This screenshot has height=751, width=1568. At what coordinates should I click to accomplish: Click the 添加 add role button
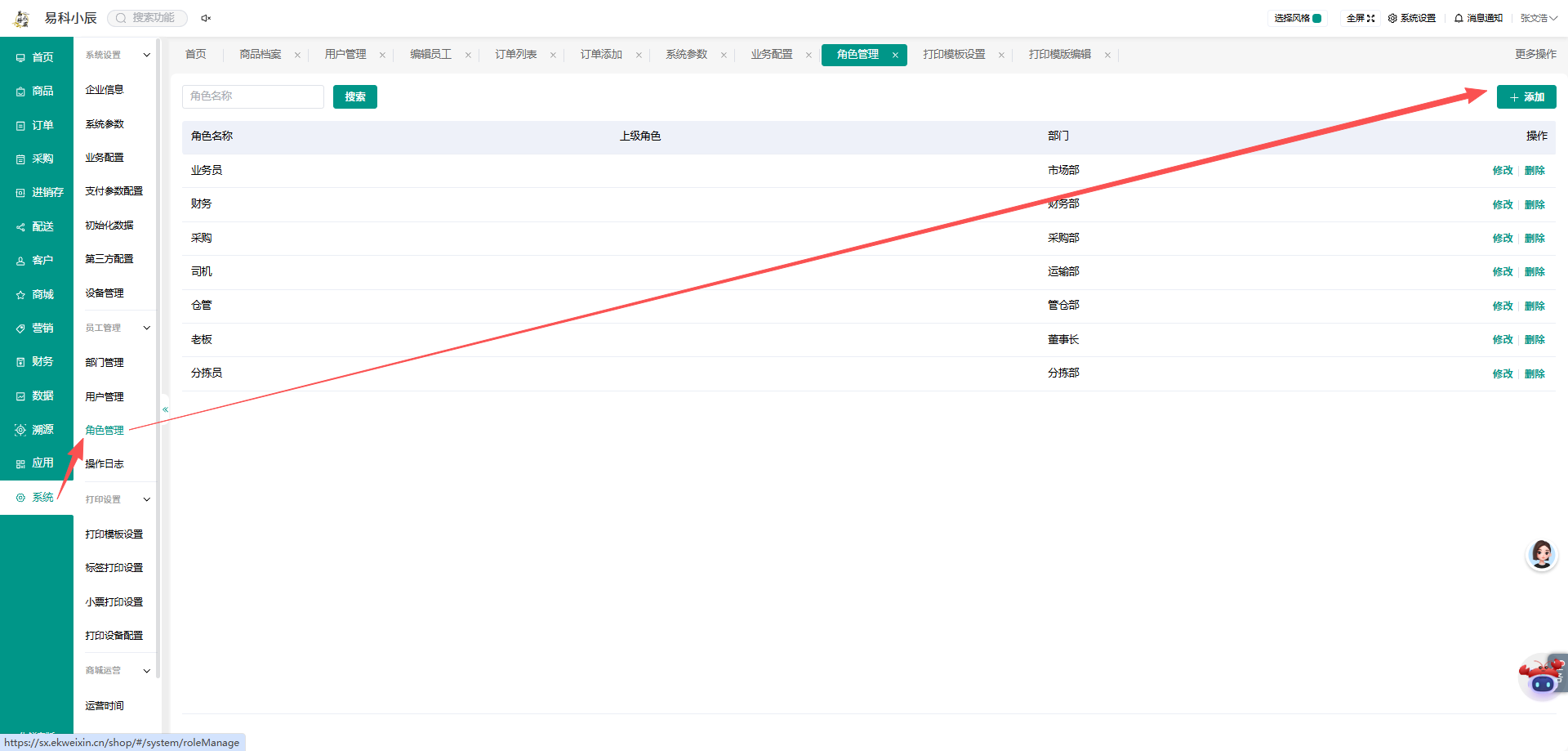click(1526, 97)
